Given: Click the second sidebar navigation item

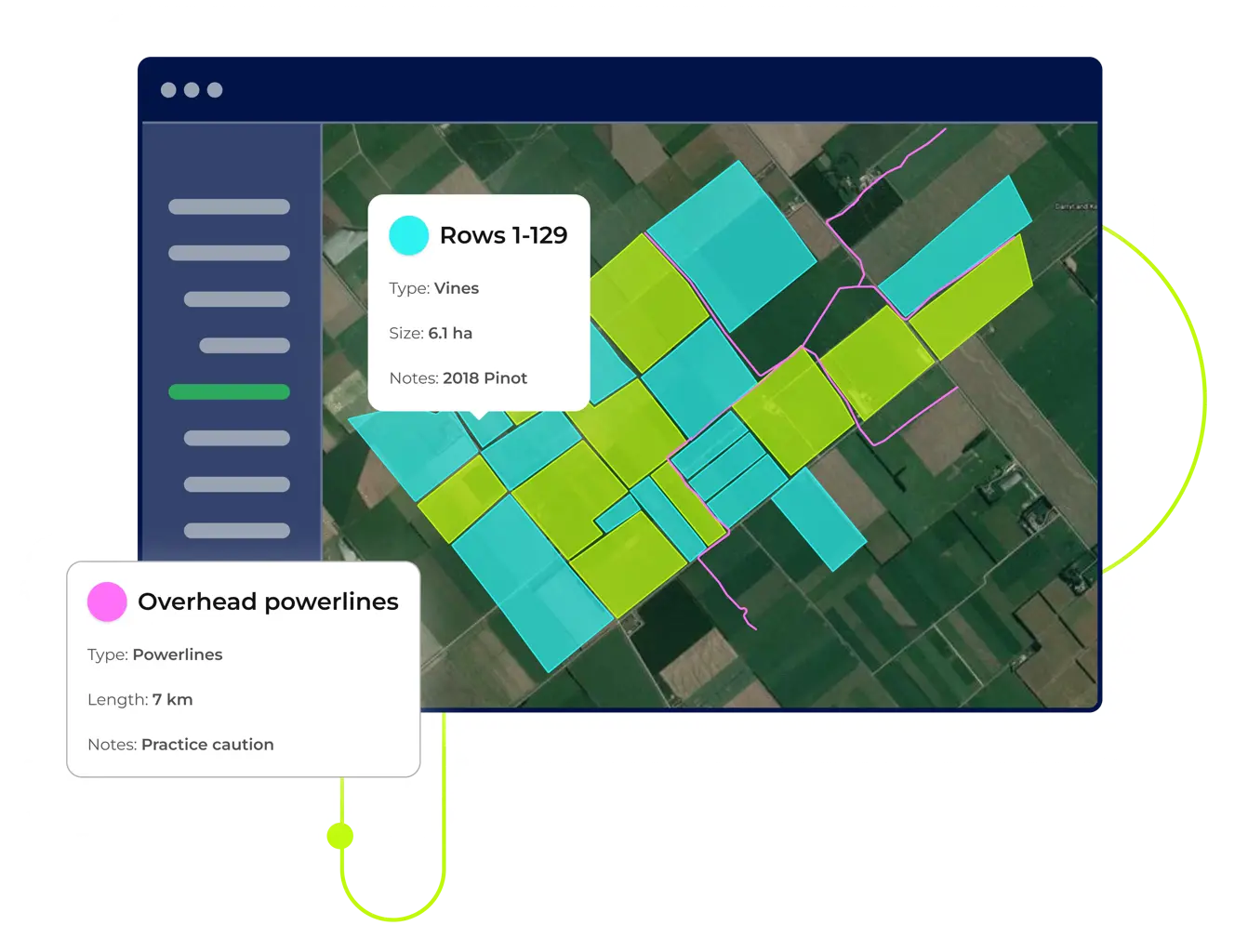Looking at the screenshot, I should point(229,252).
